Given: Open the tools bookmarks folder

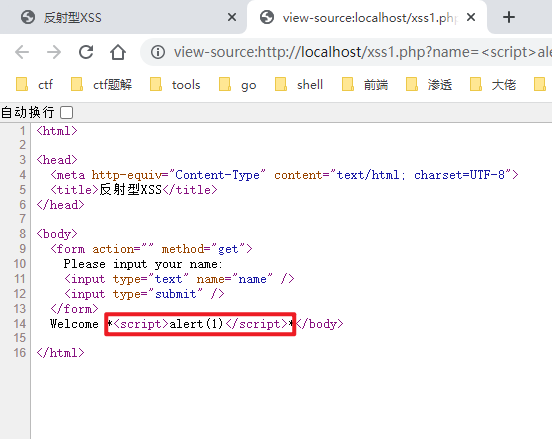Looking at the screenshot, I should [175, 85].
